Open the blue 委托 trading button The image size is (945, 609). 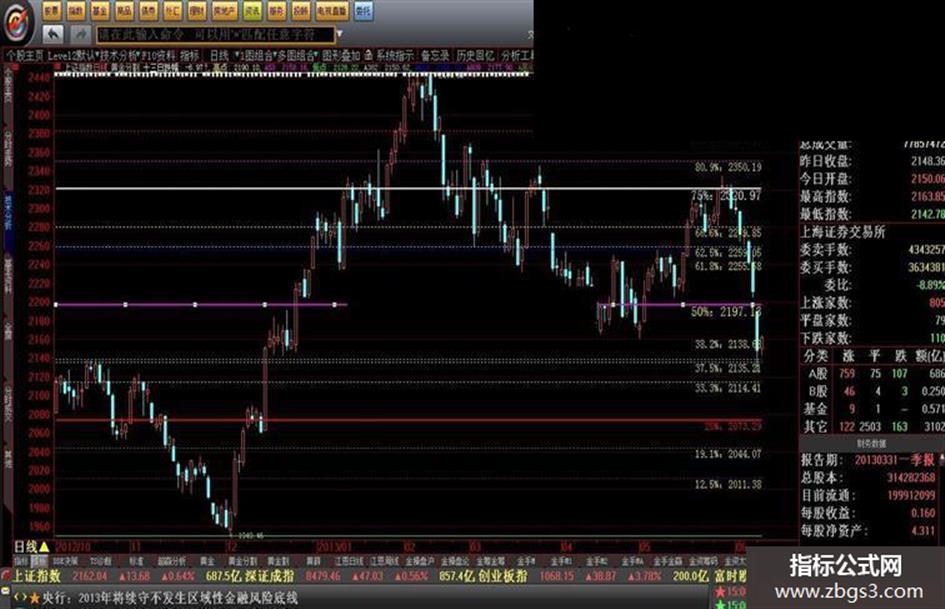[363, 11]
